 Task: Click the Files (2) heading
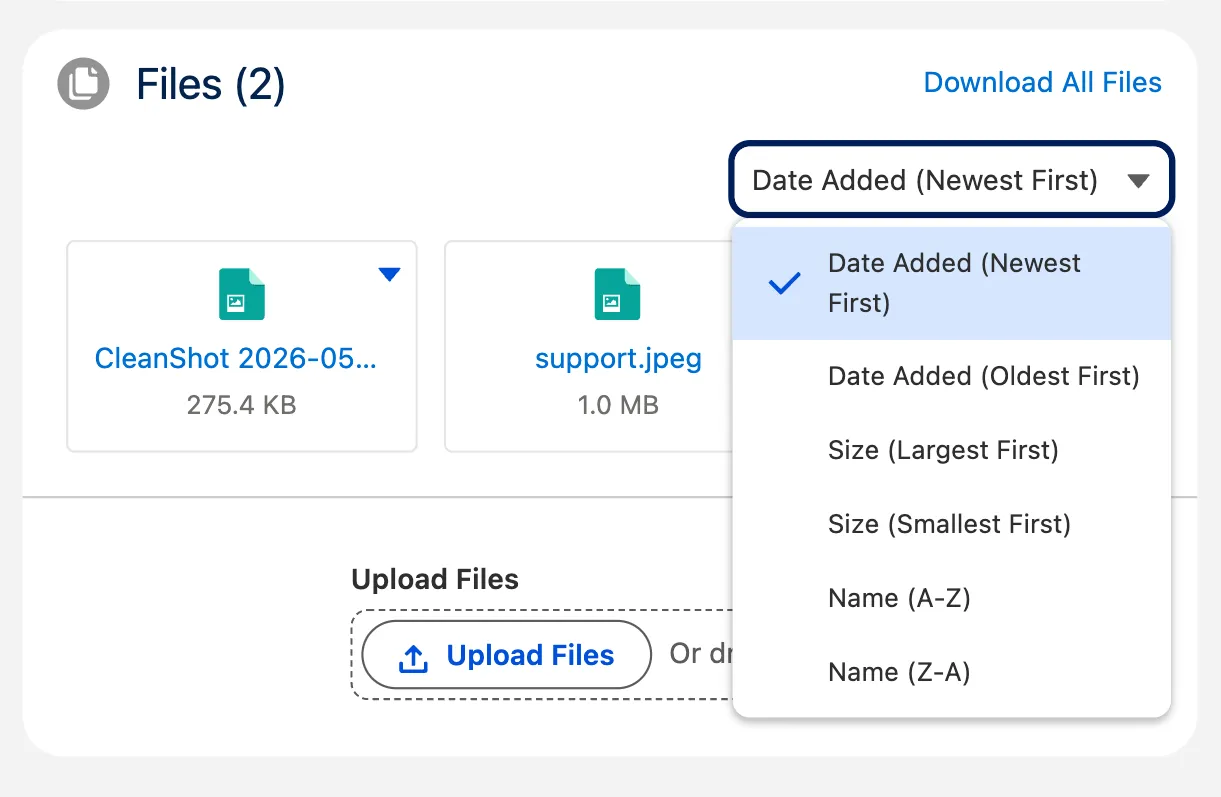[x=211, y=84]
